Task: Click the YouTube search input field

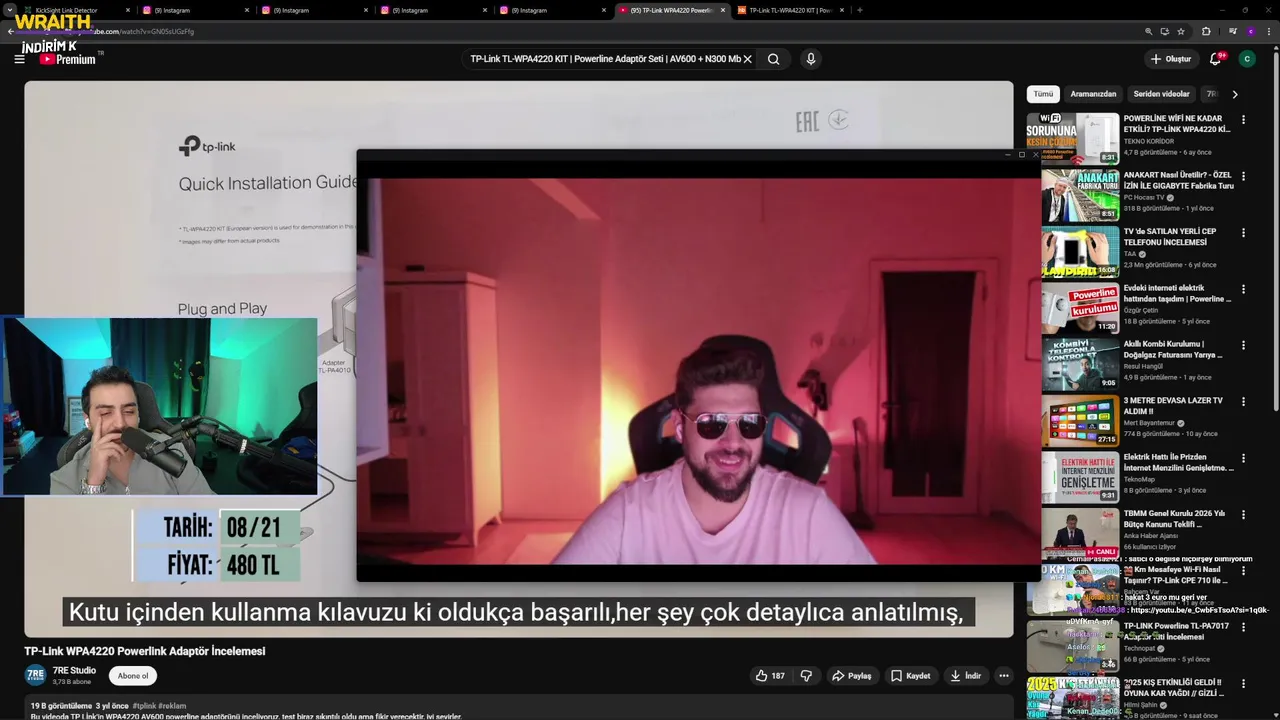Action: click(606, 59)
